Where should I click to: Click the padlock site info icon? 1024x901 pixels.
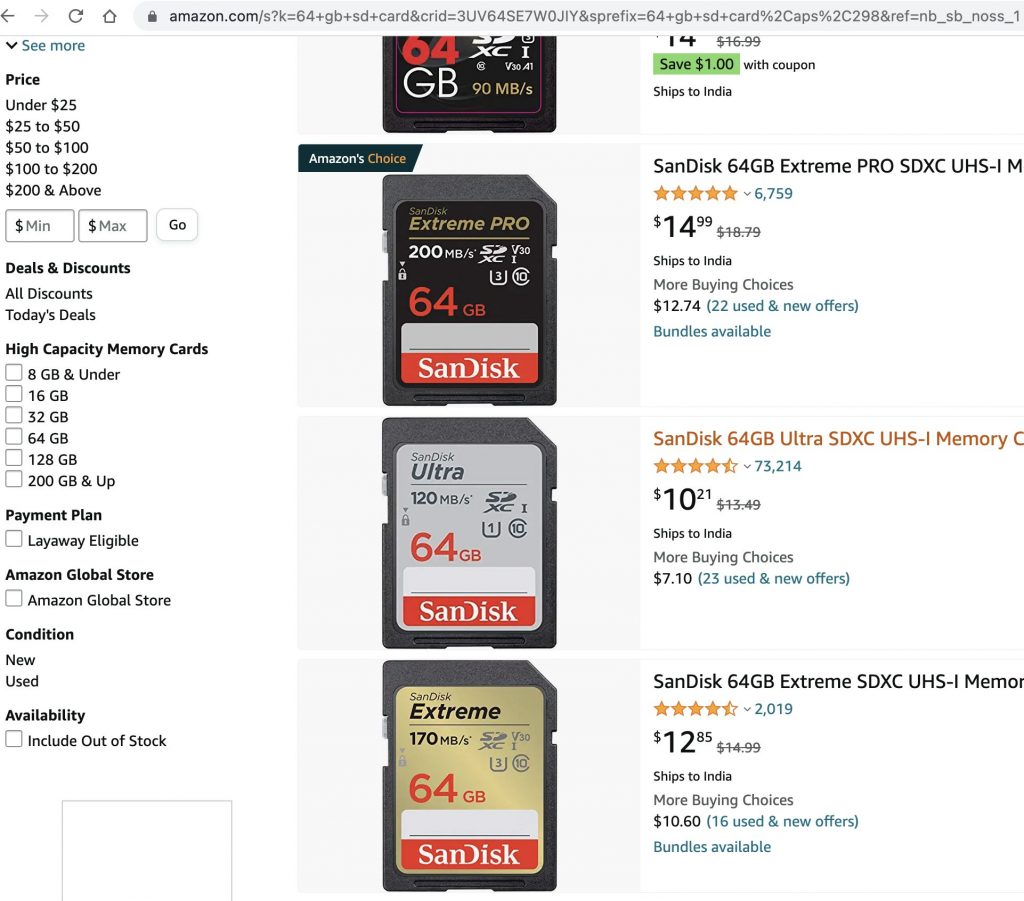click(x=152, y=17)
